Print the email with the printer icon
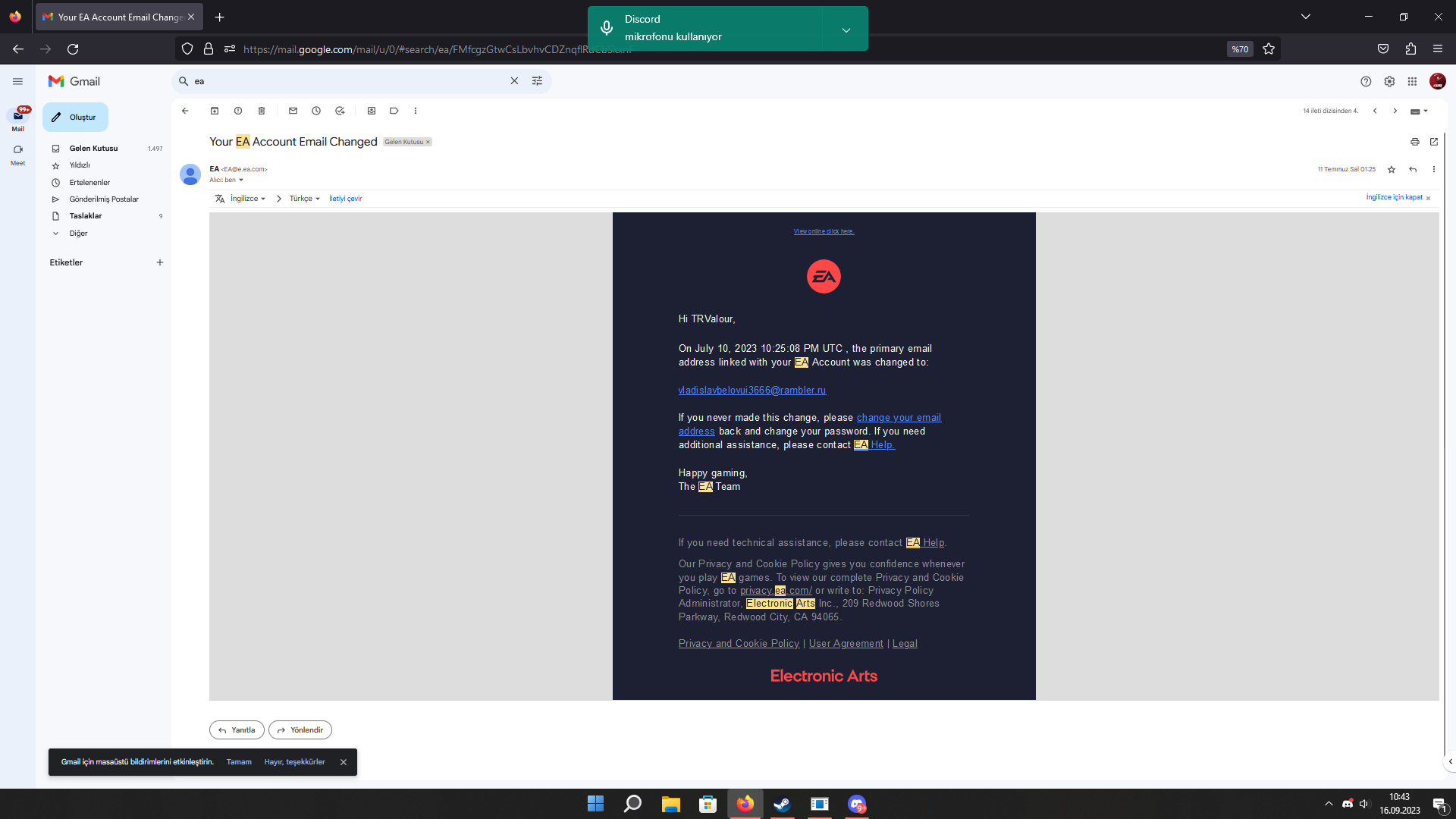 1414,142
